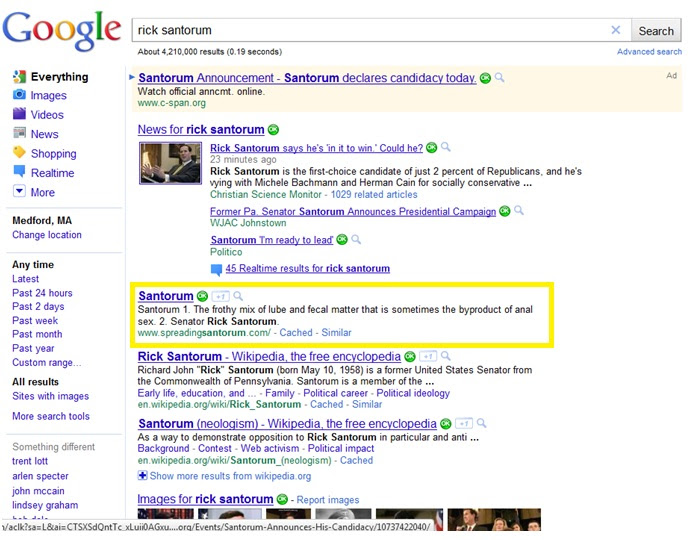The image size is (692, 540).
Task: Click the magnifier preview icon beside Santorum Announcement ad
Action: coord(499,78)
